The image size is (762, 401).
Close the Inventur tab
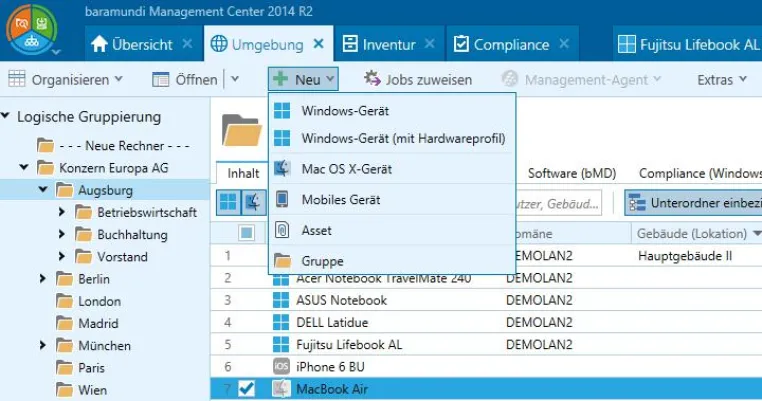pyautogui.click(x=430, y=44)
